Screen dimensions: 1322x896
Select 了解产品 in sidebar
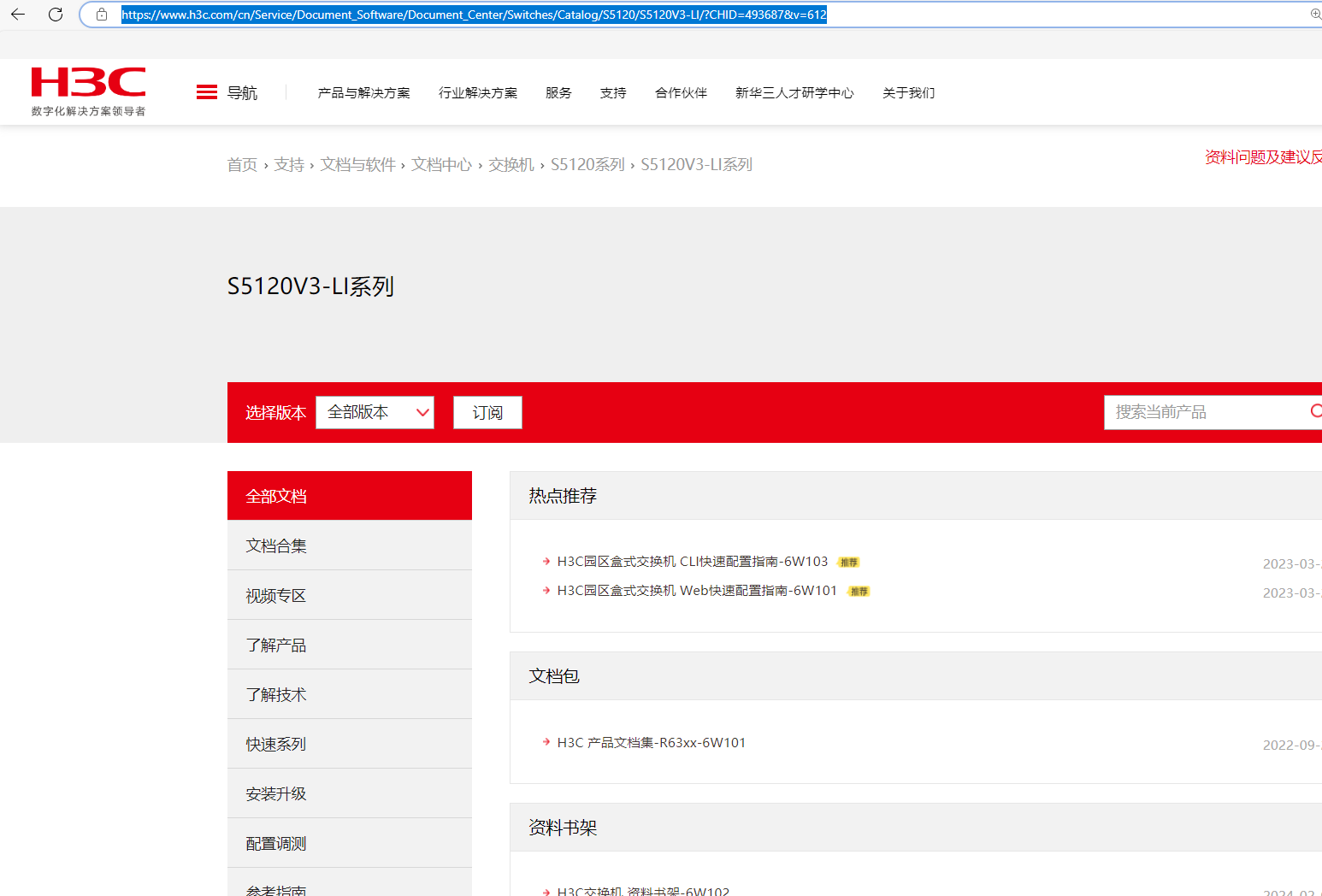(350, 645)
